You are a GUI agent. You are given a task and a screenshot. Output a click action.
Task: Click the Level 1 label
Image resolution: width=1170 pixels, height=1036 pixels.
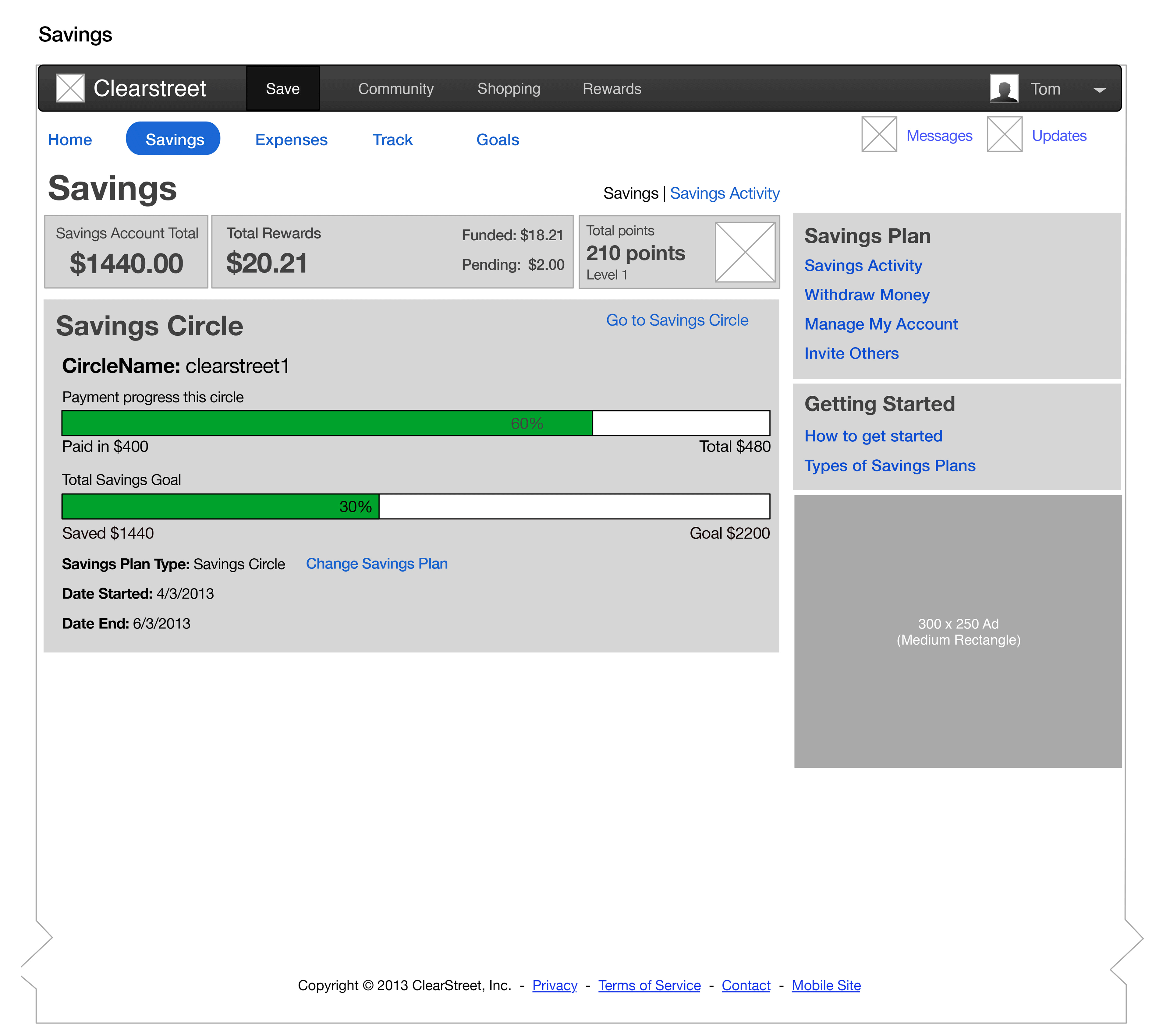tap(607, 275)
